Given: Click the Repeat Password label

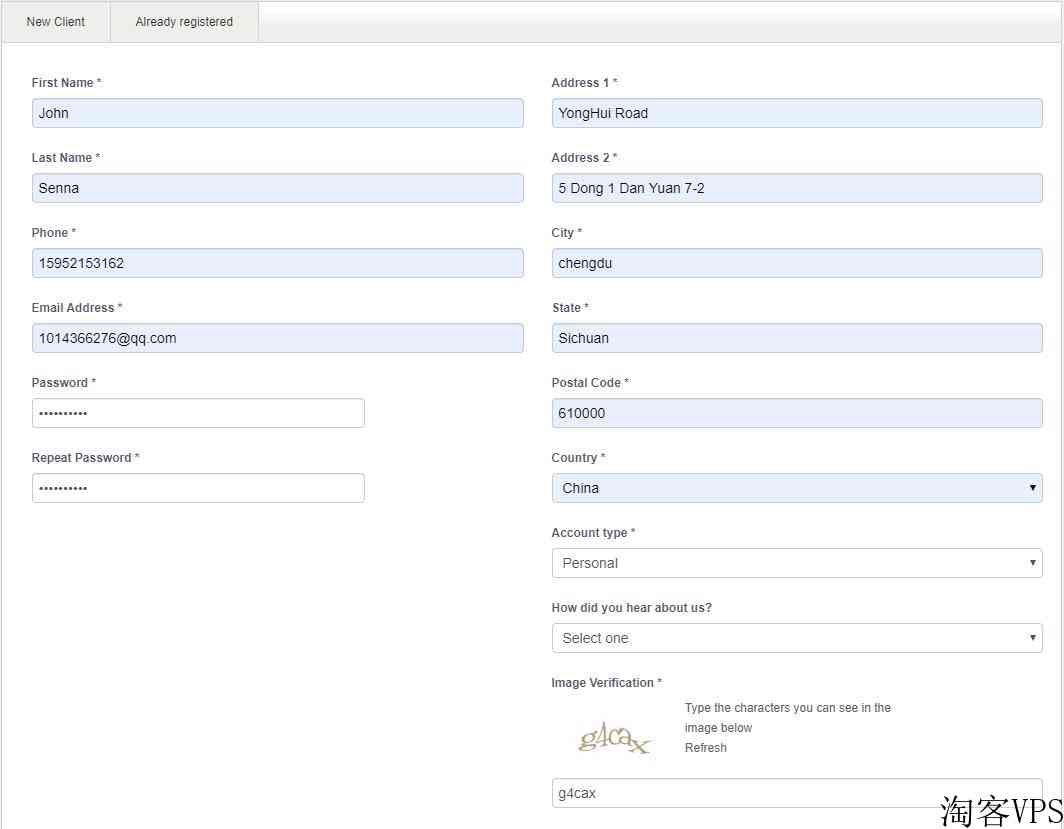Looking at the screenshot, I should [86, 457].
